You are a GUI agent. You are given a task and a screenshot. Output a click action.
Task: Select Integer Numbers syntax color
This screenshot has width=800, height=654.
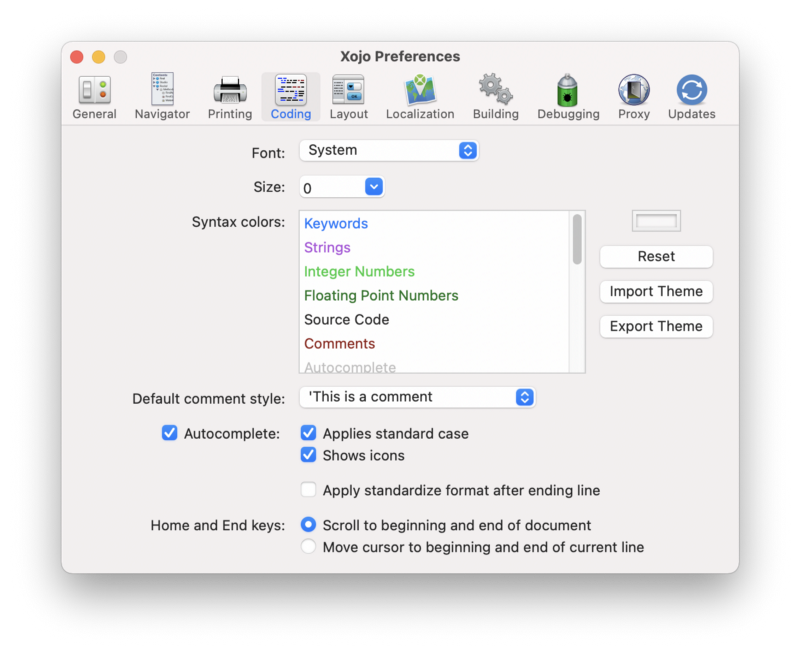click(x=359, y=271)
